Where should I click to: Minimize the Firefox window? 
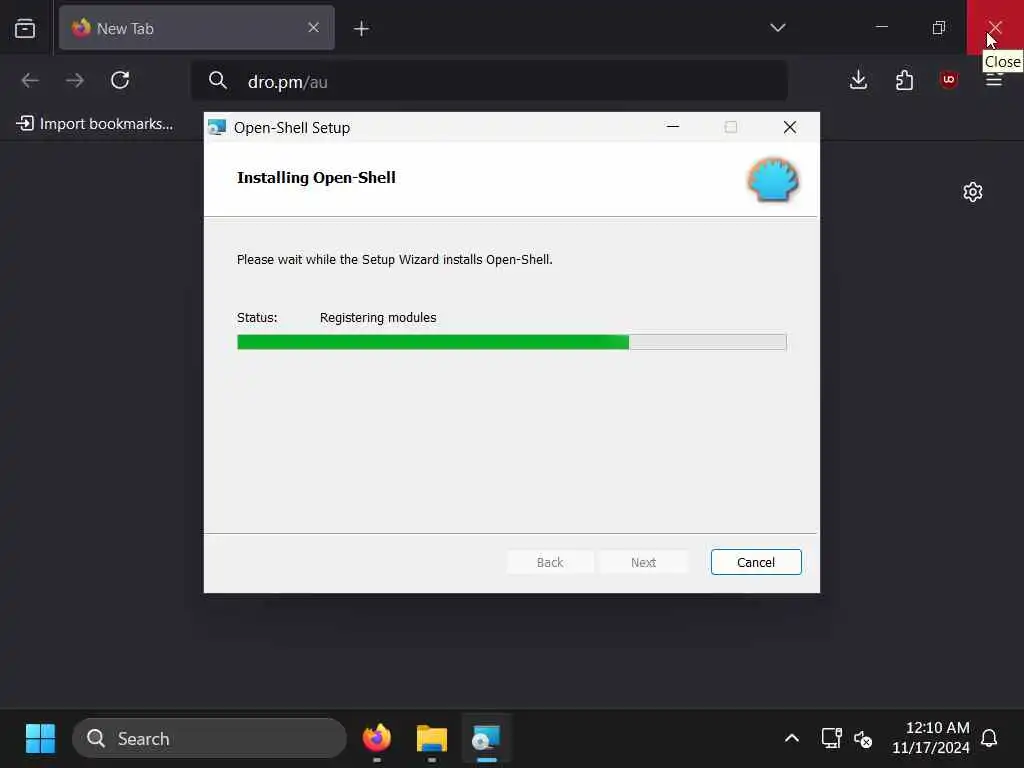[x=882, y=27]
